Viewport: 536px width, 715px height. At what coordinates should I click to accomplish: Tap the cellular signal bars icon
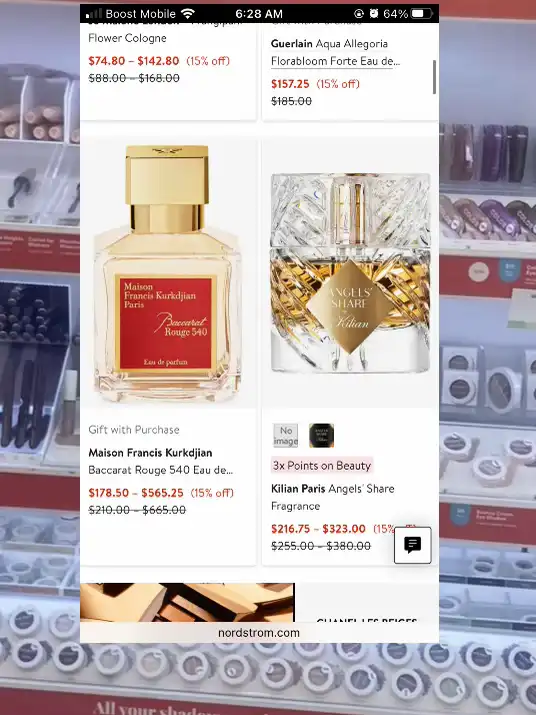[x=94, y=14]
